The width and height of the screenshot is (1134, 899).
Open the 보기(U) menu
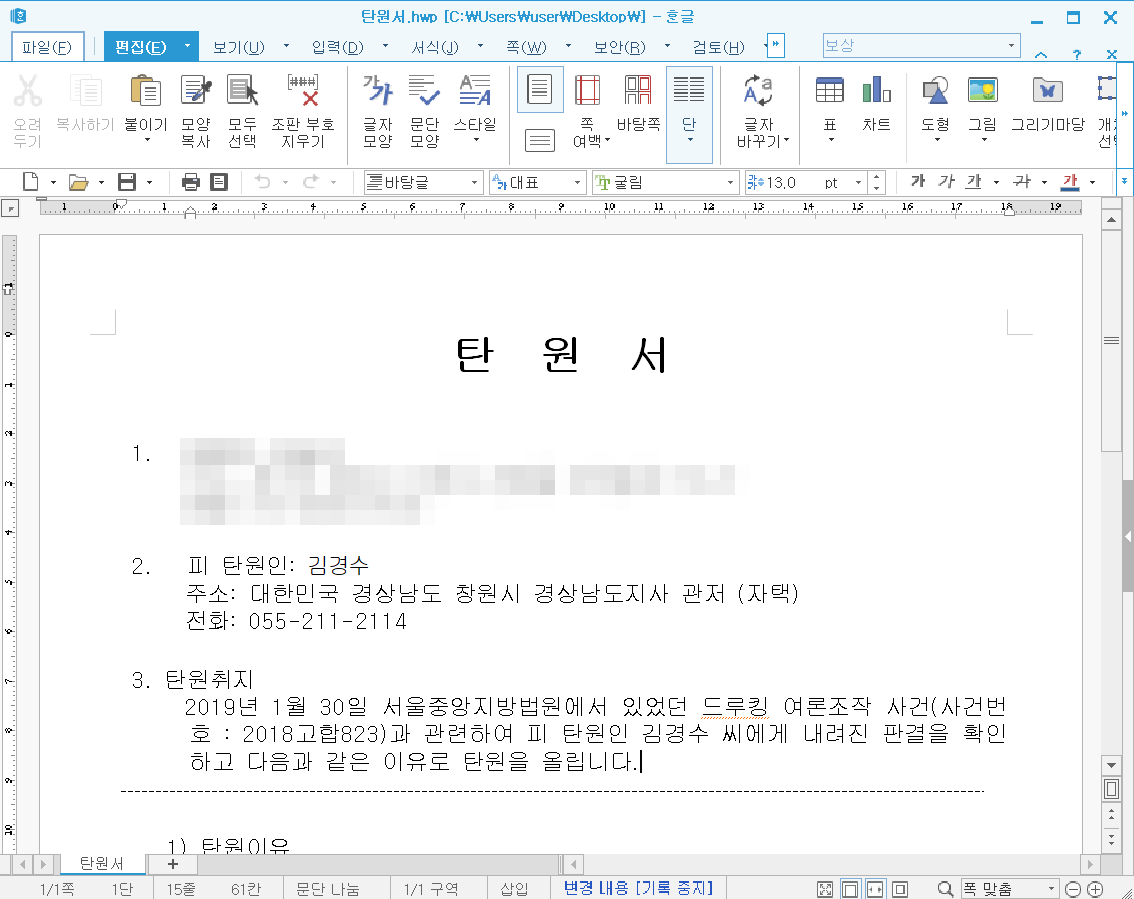[238, 47]
